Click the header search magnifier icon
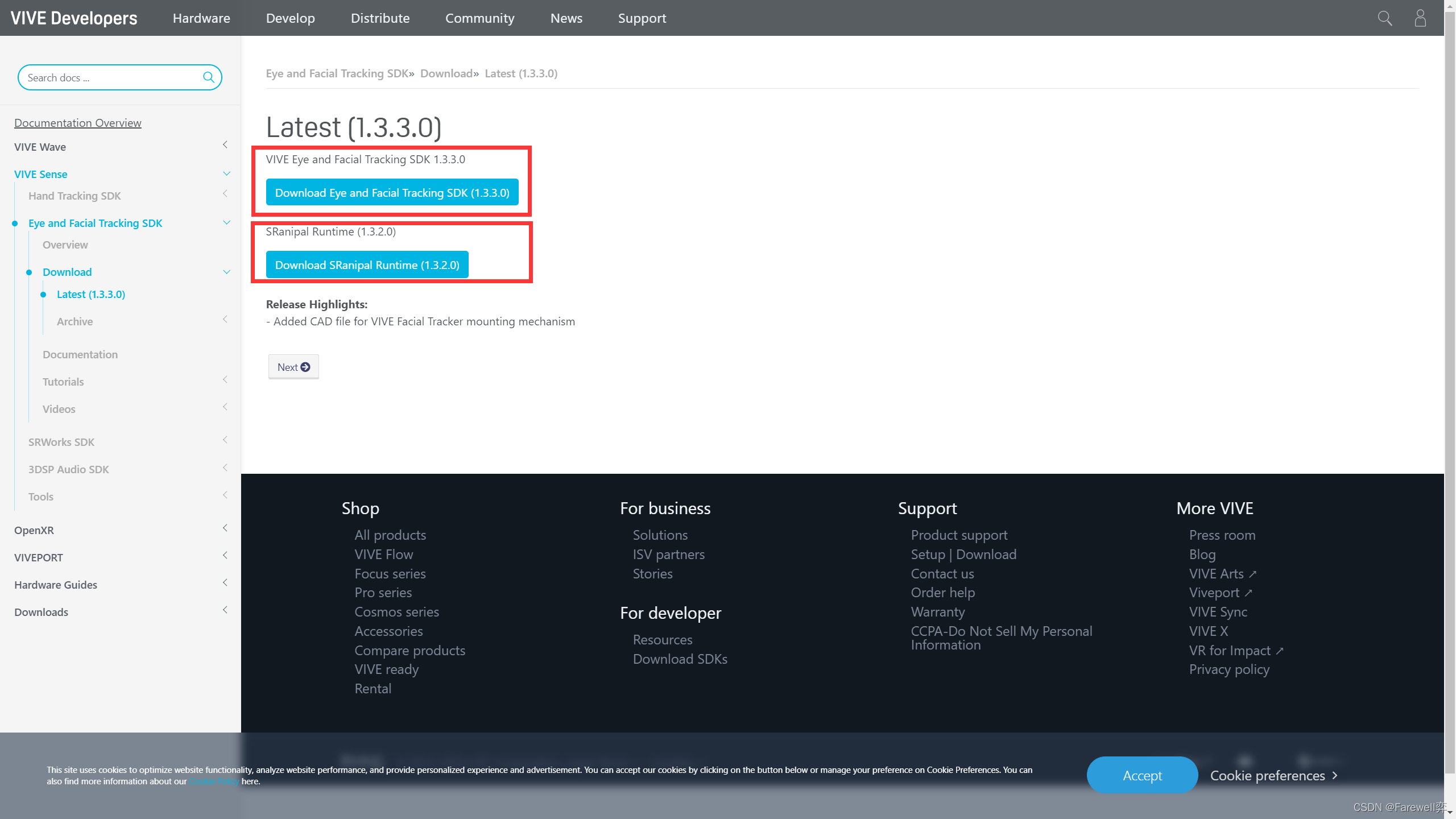Viewport: 1456px width, 819px height. [1384, 18]
